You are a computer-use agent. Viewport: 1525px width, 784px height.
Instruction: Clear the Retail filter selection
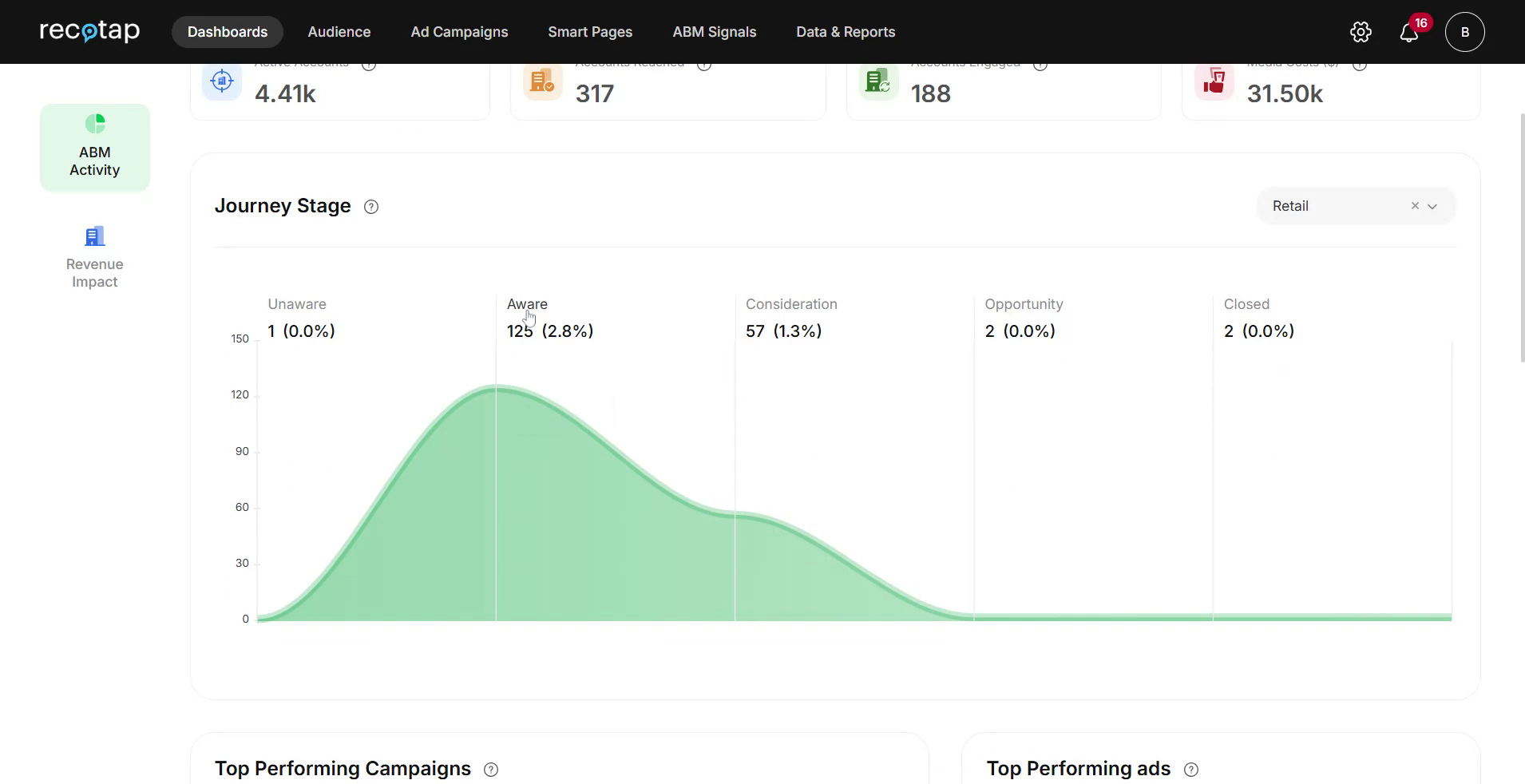(1415, 206)
